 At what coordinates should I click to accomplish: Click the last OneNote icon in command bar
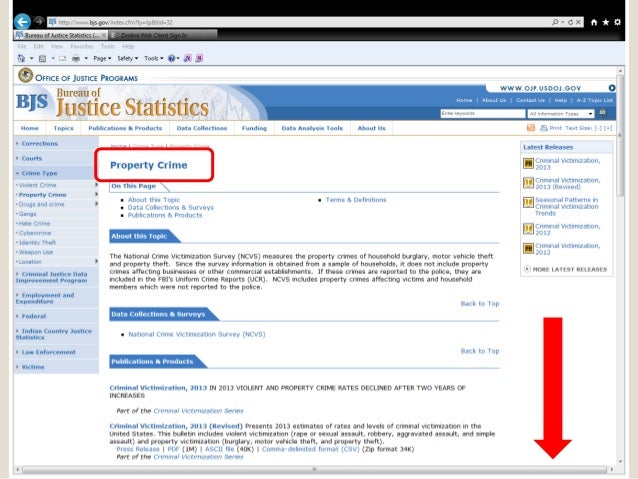click(x=199, y=58)
